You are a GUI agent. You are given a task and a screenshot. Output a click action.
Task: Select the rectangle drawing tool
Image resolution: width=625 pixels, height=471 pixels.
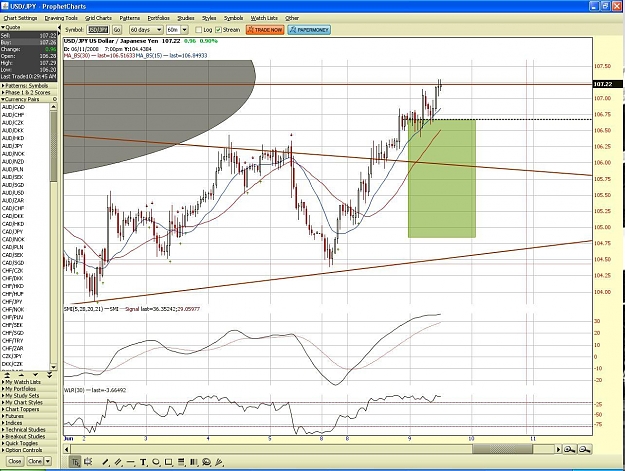pos(168,462)
